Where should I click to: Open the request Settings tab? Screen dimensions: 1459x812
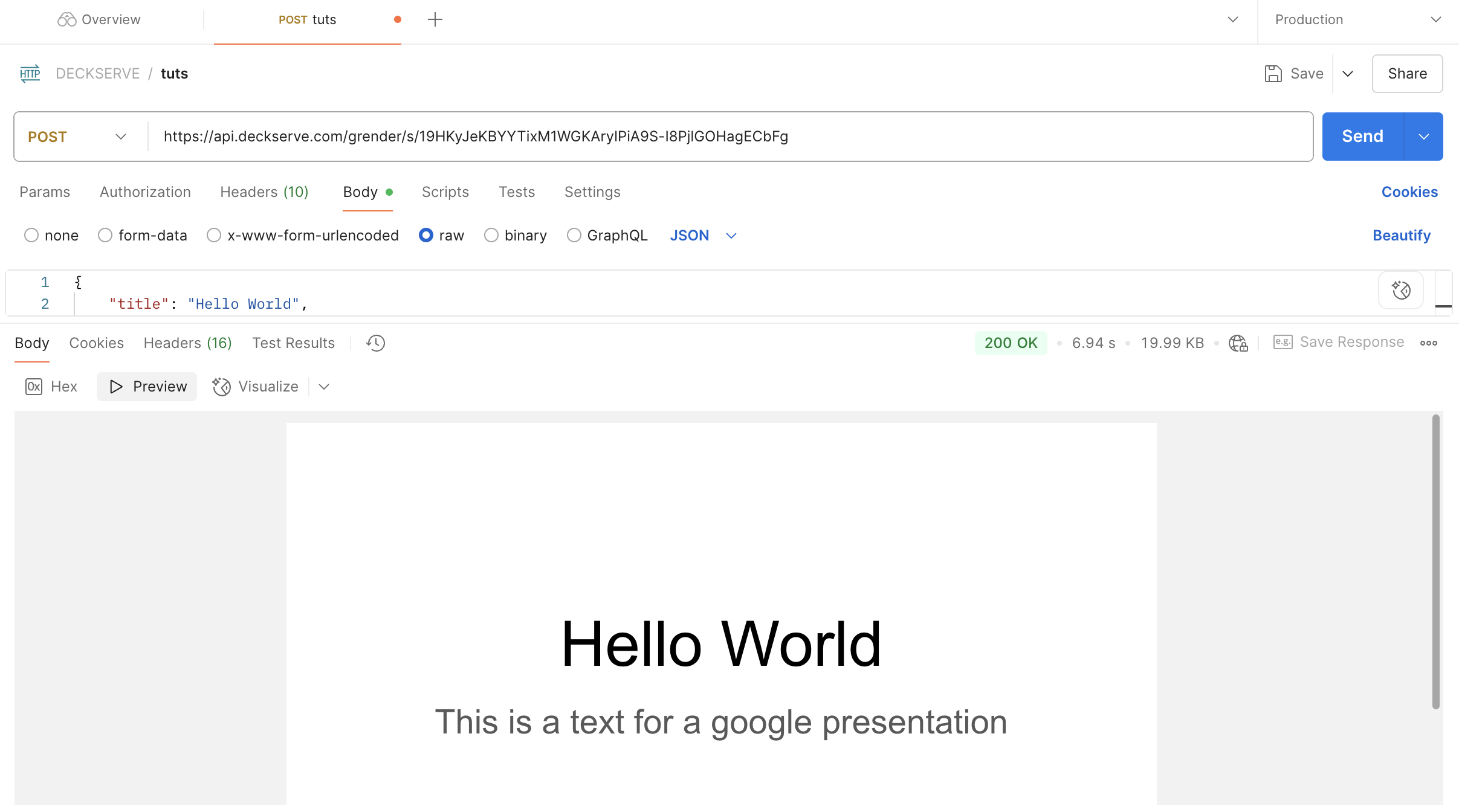click(592, 192)
